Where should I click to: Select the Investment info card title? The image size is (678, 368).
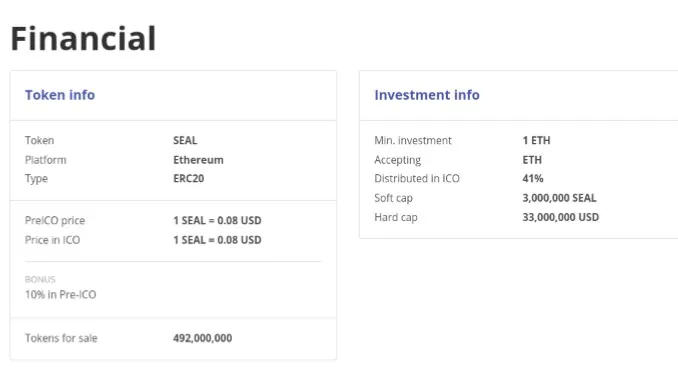point(427,95)
